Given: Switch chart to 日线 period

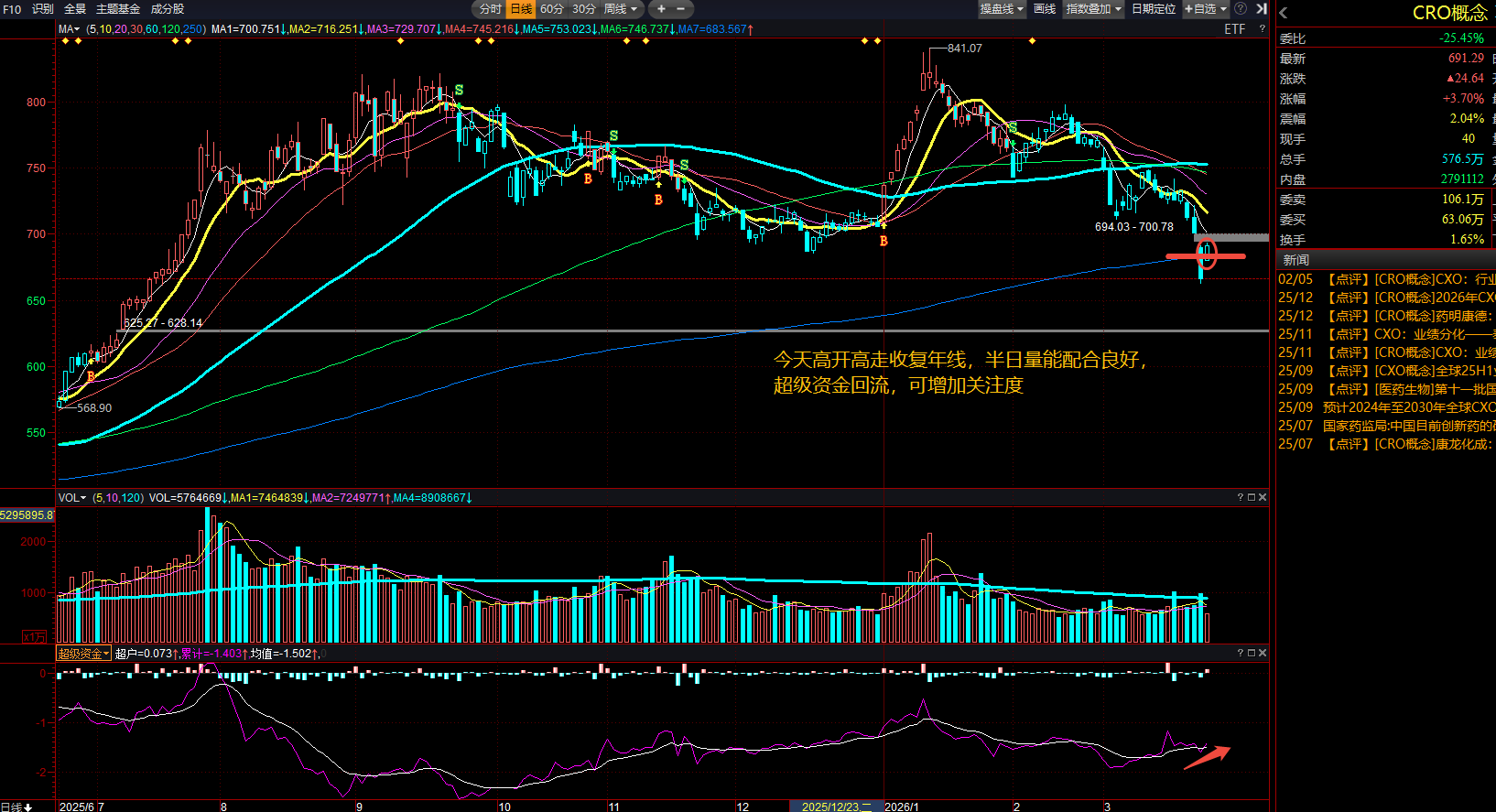Looking at the screenshot, I should click(521, 9).
